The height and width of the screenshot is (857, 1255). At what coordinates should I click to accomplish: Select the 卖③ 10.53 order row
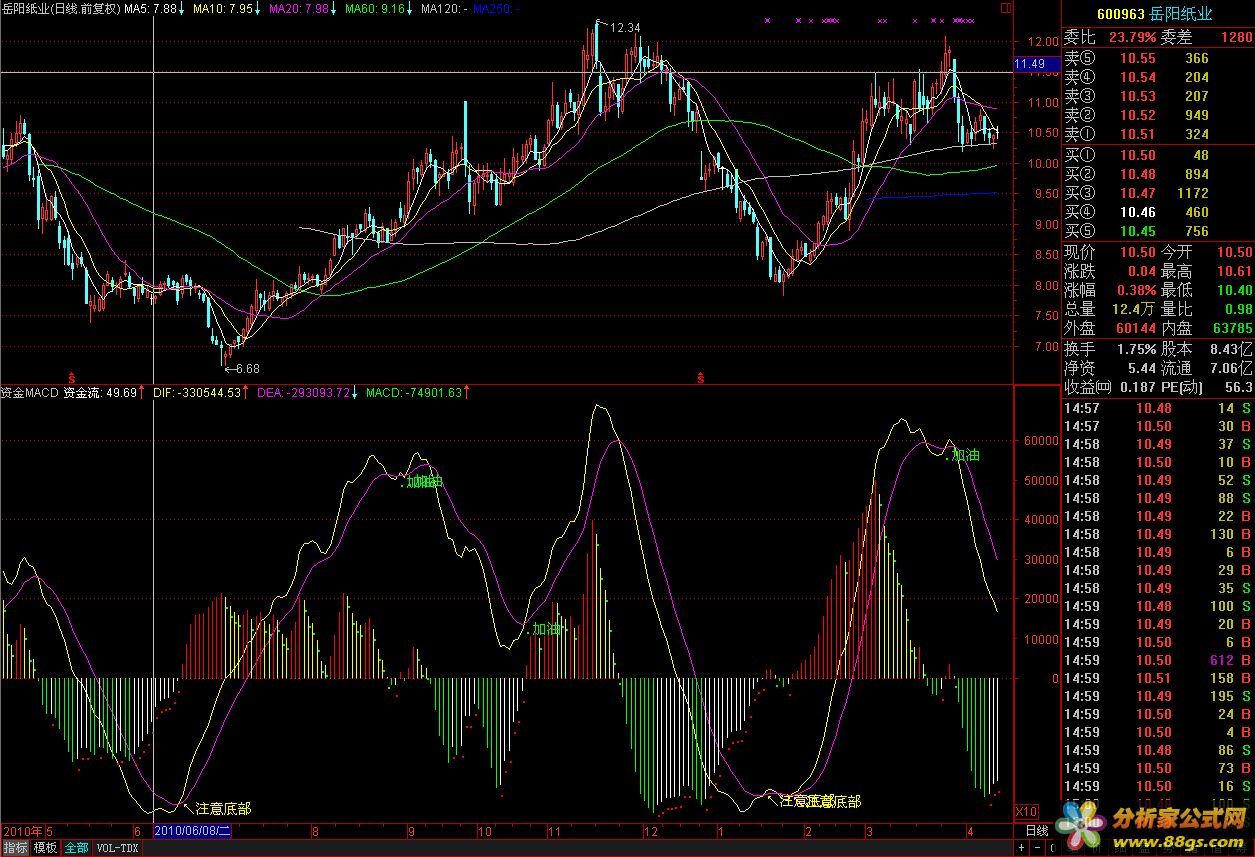(1157, 96)
